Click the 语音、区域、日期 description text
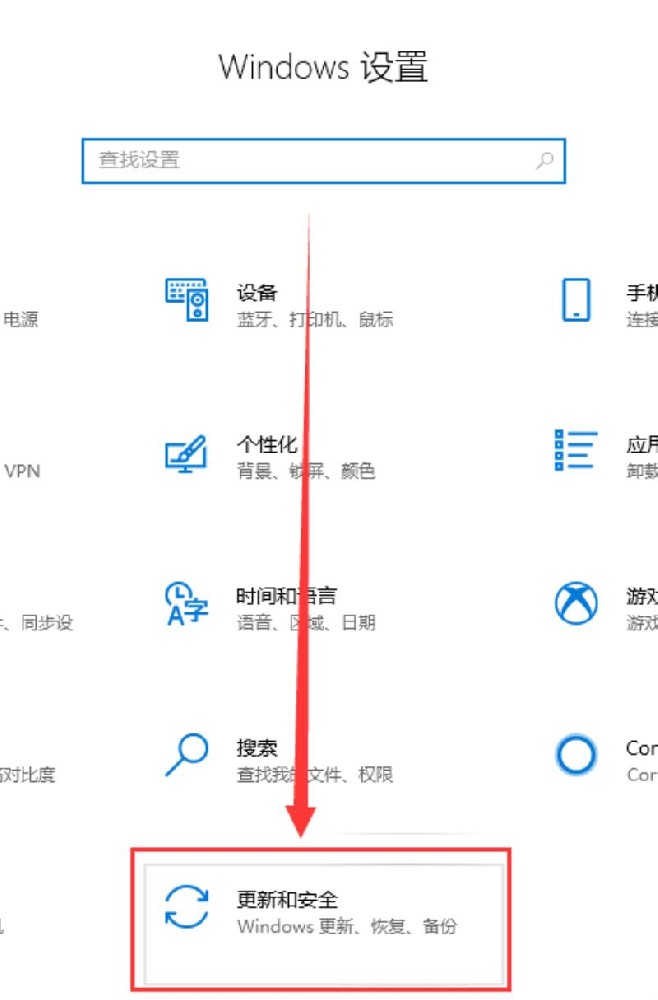658x1000 pixels. [306, 622]
